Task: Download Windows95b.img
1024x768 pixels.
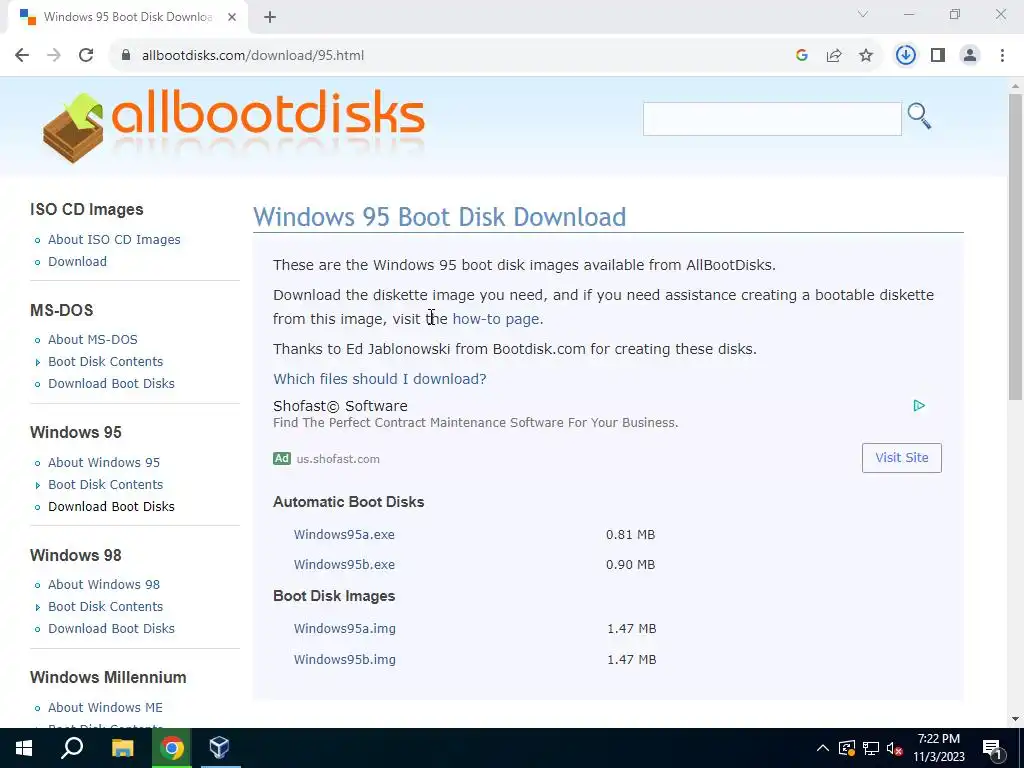Action: tap(344, 659)
